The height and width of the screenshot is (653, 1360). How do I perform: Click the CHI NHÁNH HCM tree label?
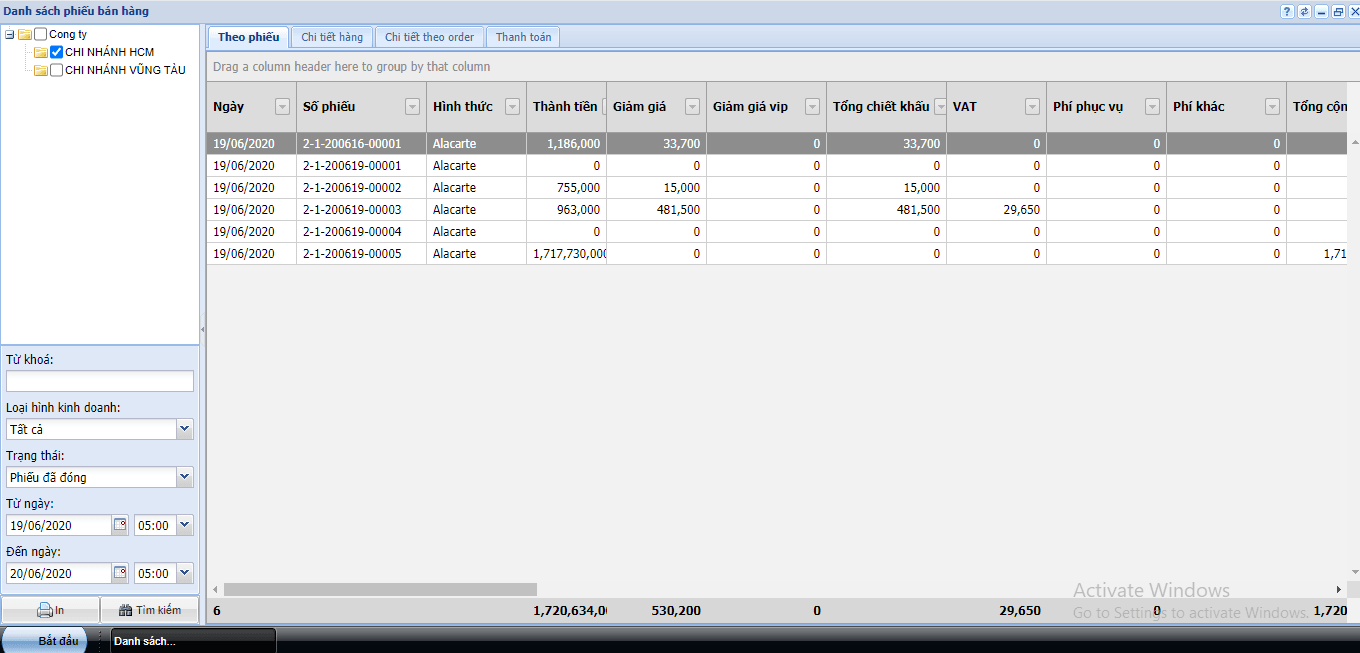click(110, 52)
